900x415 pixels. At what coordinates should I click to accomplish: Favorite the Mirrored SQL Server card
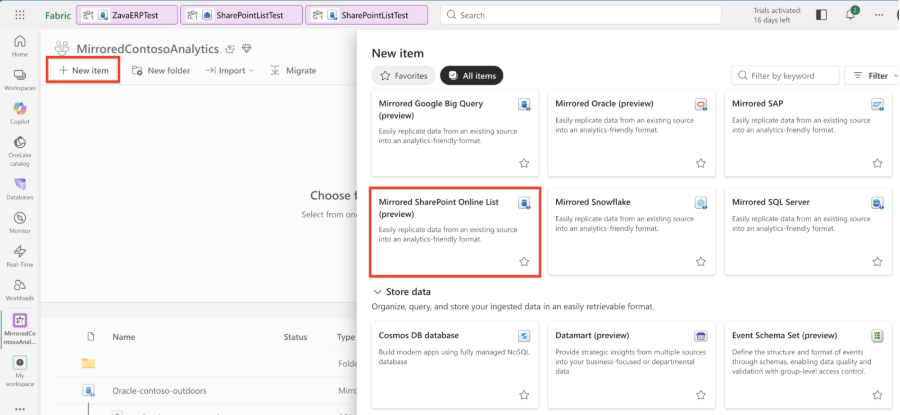click(878, 262)
